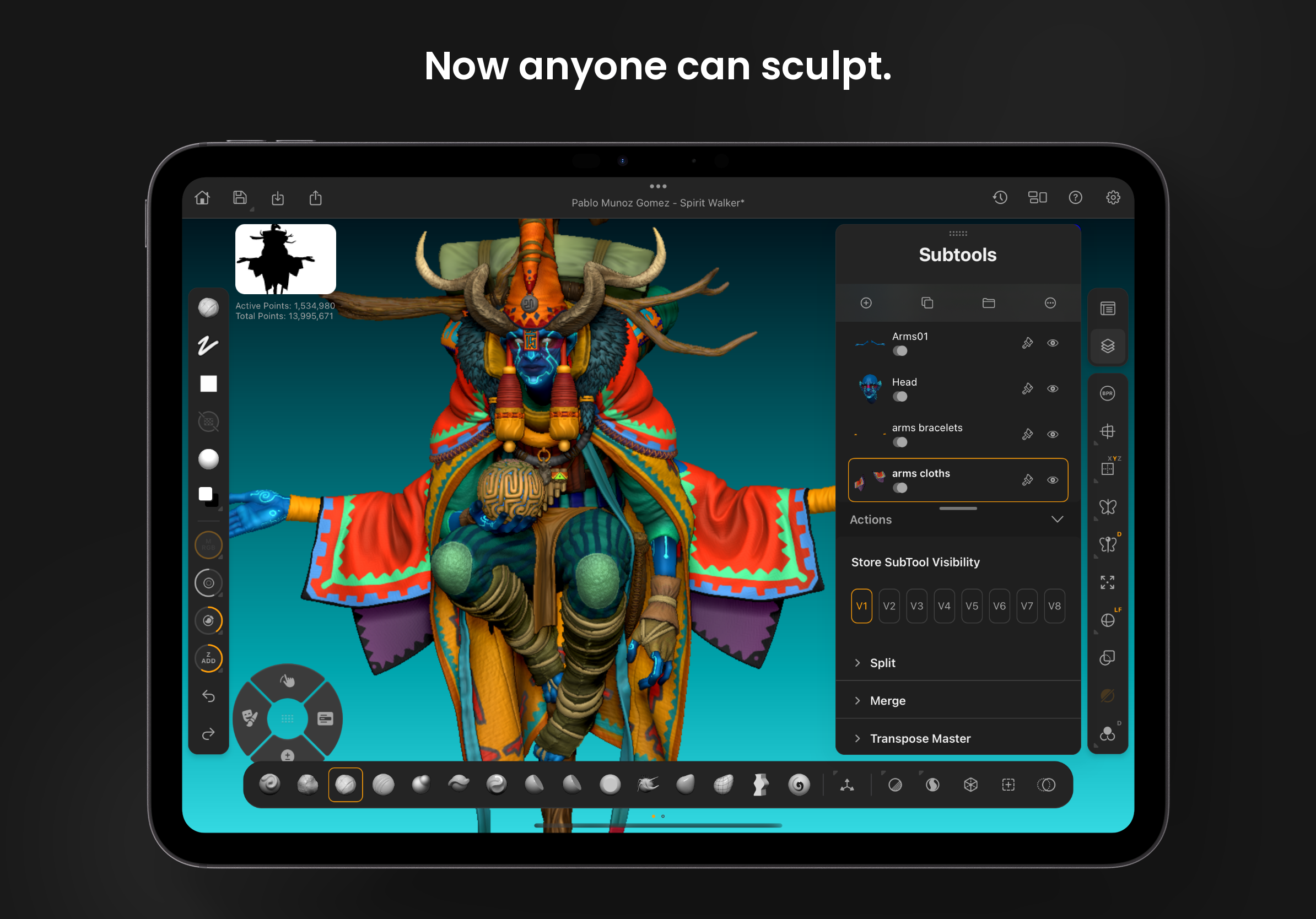Expand the Transpose Master section
The image size is (1316, 919).
(x=958, y=738)
